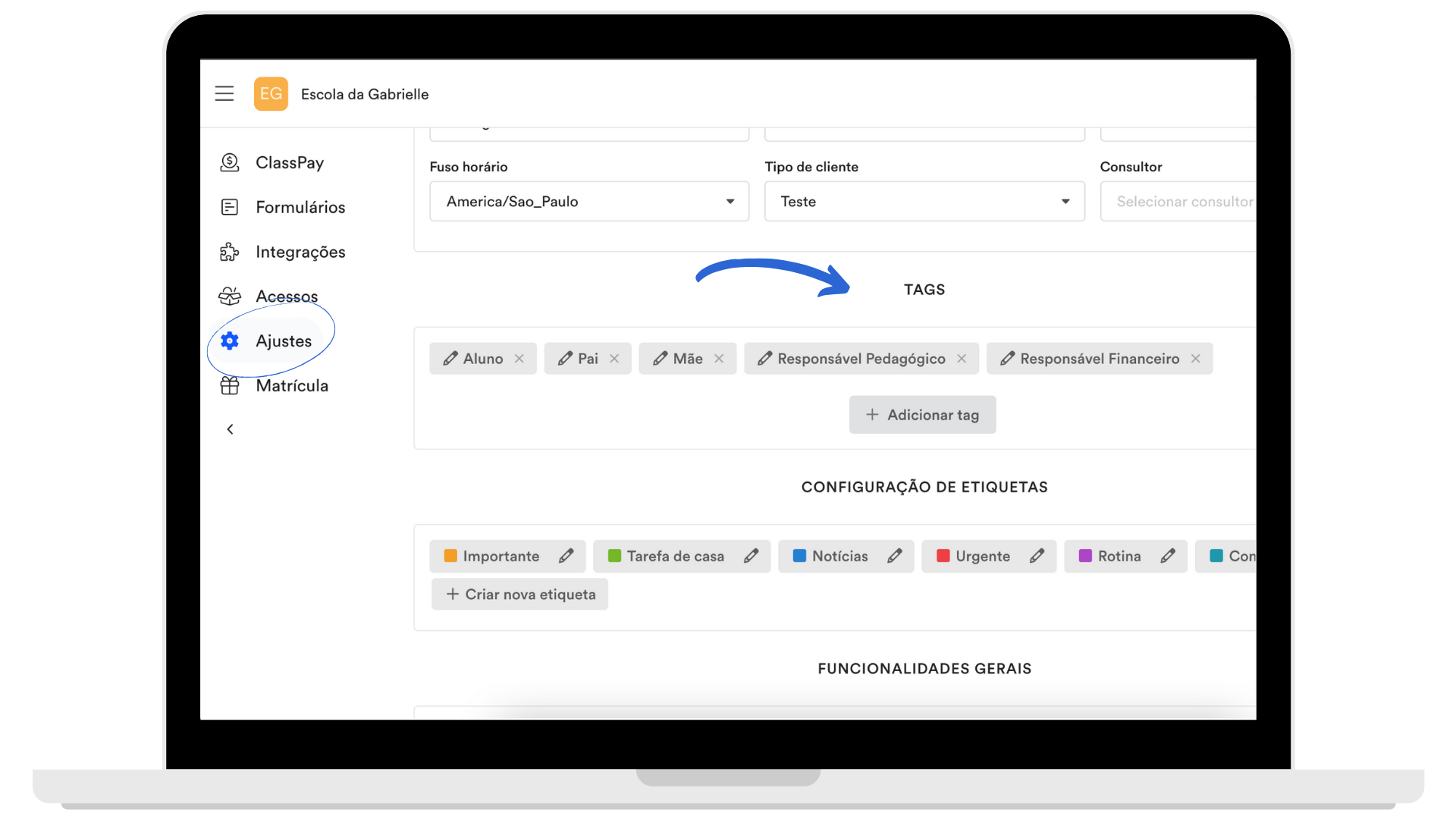Edit the Urgente label pencil icon

click(x=1037, y=556)
